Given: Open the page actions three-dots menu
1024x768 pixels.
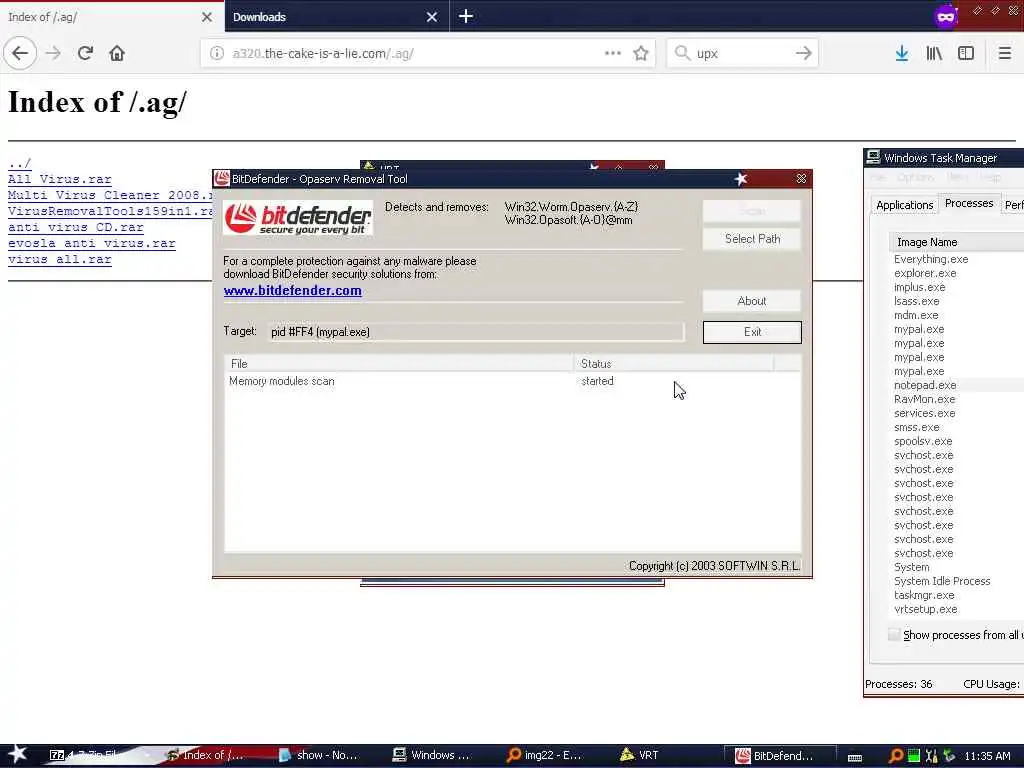Looking at the screenshot, I should coord(613,53).
